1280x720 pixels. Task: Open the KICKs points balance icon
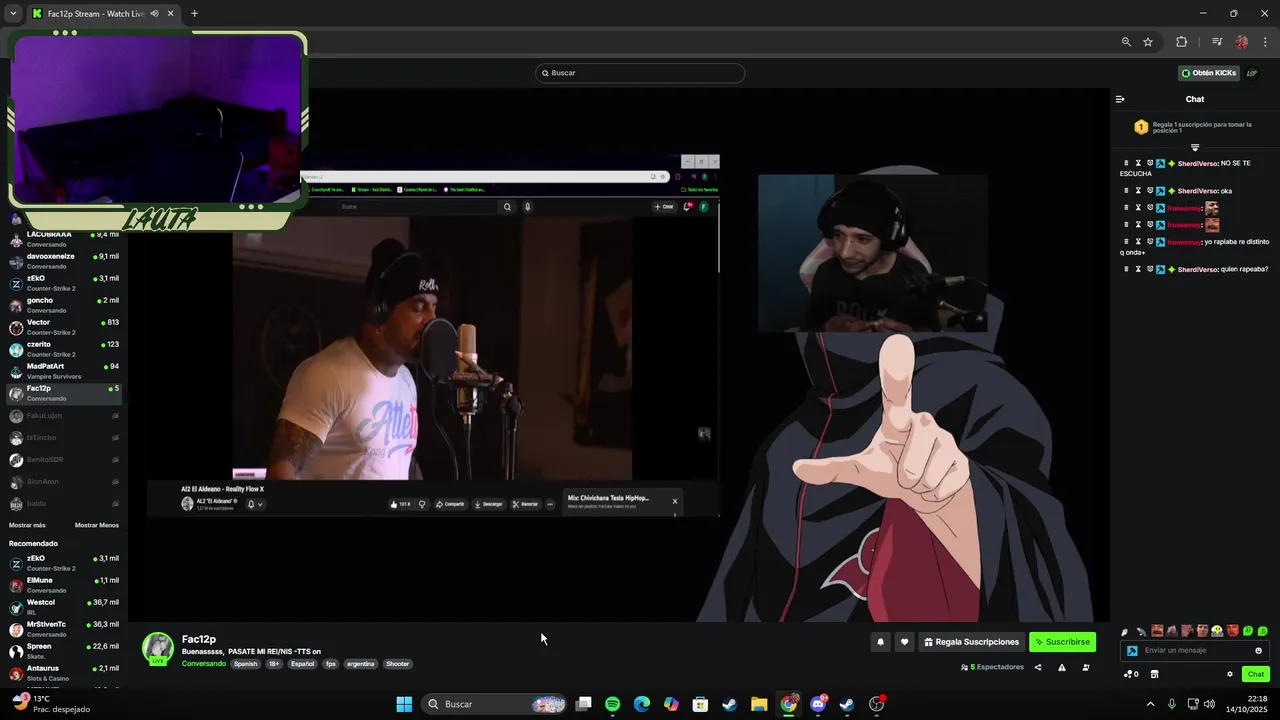pos(1131,674)
